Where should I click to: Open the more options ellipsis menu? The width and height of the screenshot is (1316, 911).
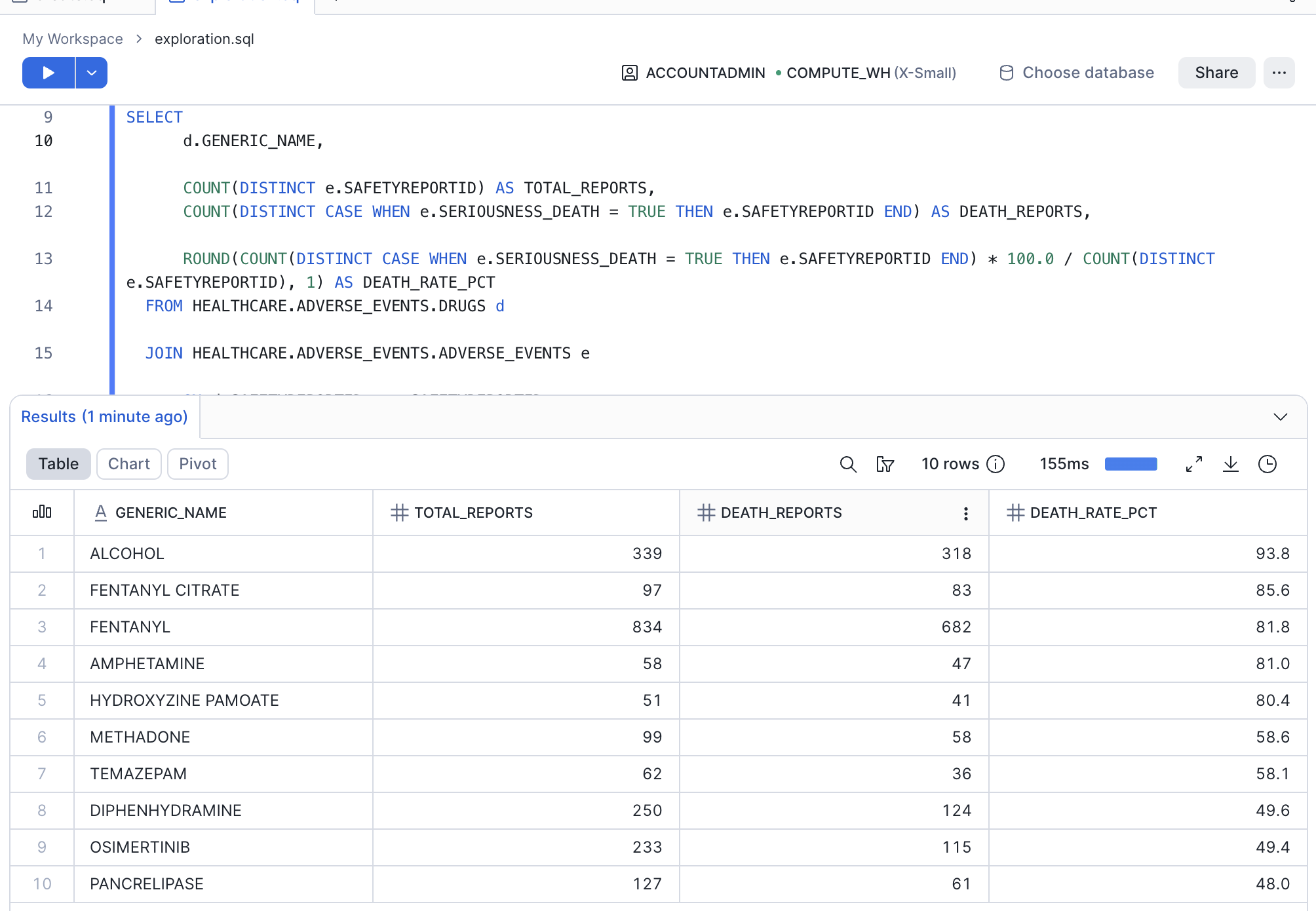(x=1279, y=73)
